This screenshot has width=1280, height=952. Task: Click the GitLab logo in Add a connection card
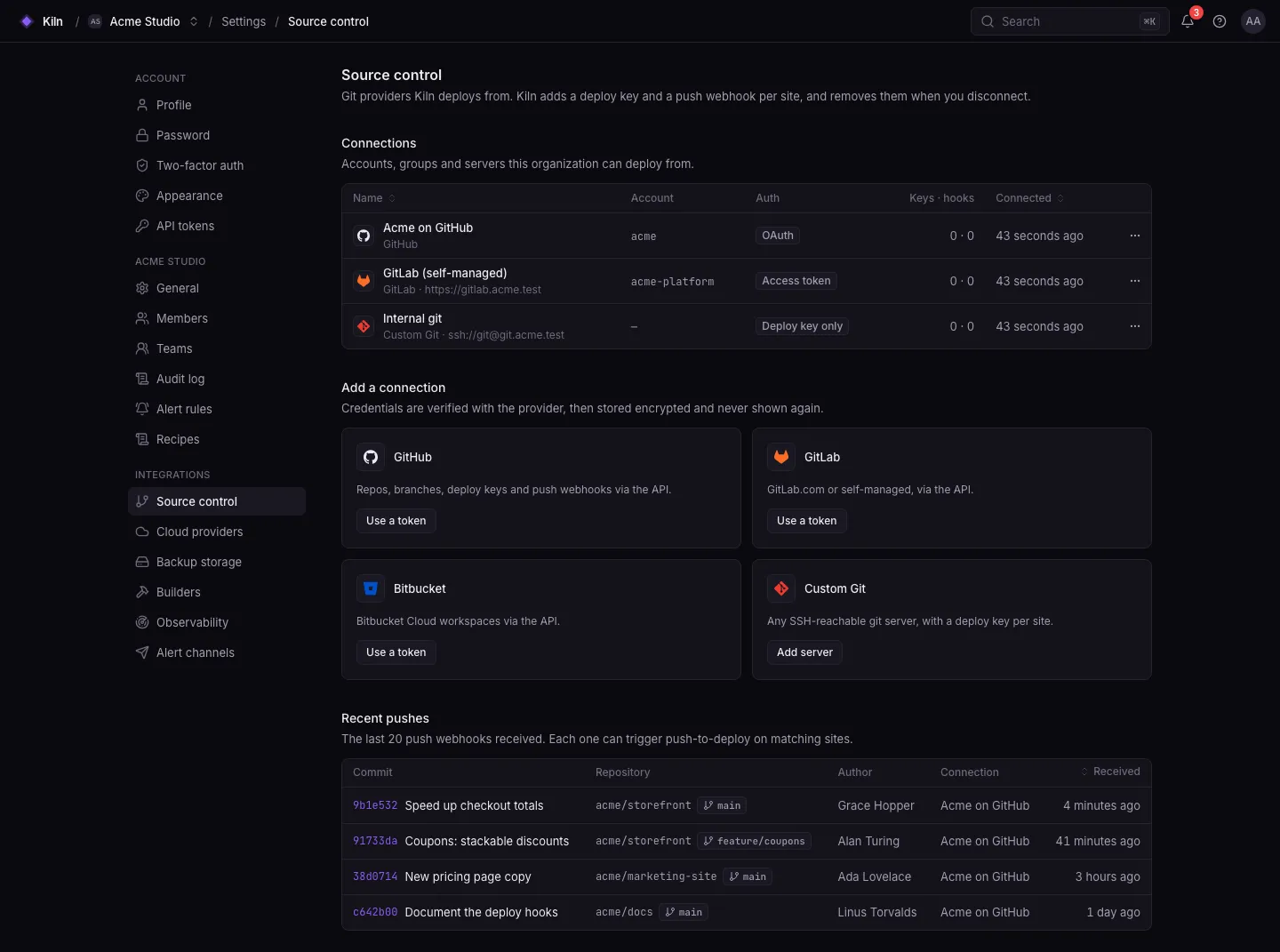[781, 457]
